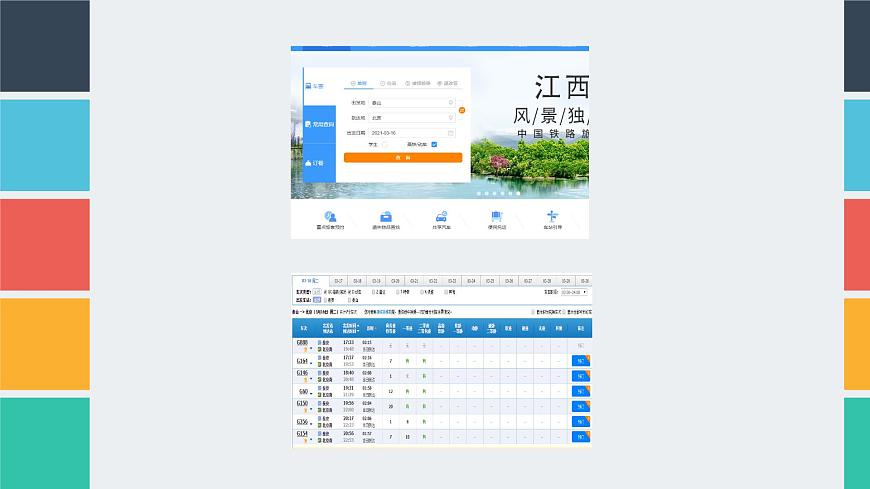Select the refund and change tab

click(448, 83)
